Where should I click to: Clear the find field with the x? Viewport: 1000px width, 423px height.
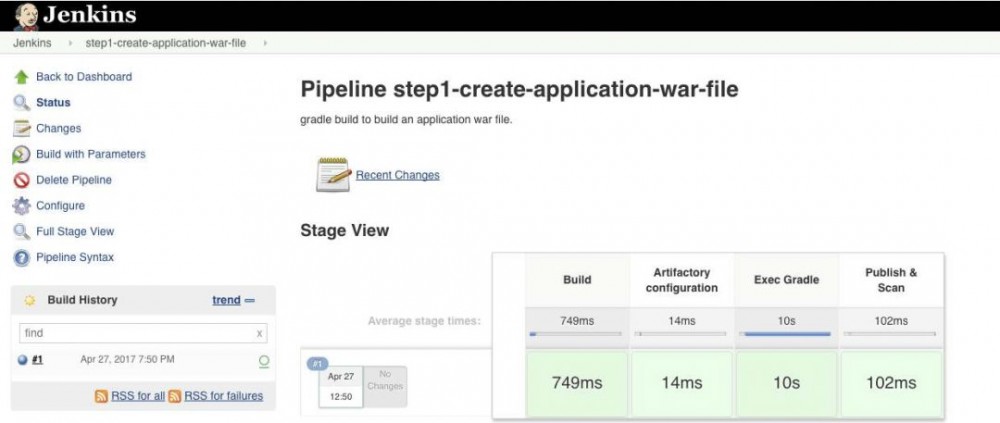pos(260,333)
